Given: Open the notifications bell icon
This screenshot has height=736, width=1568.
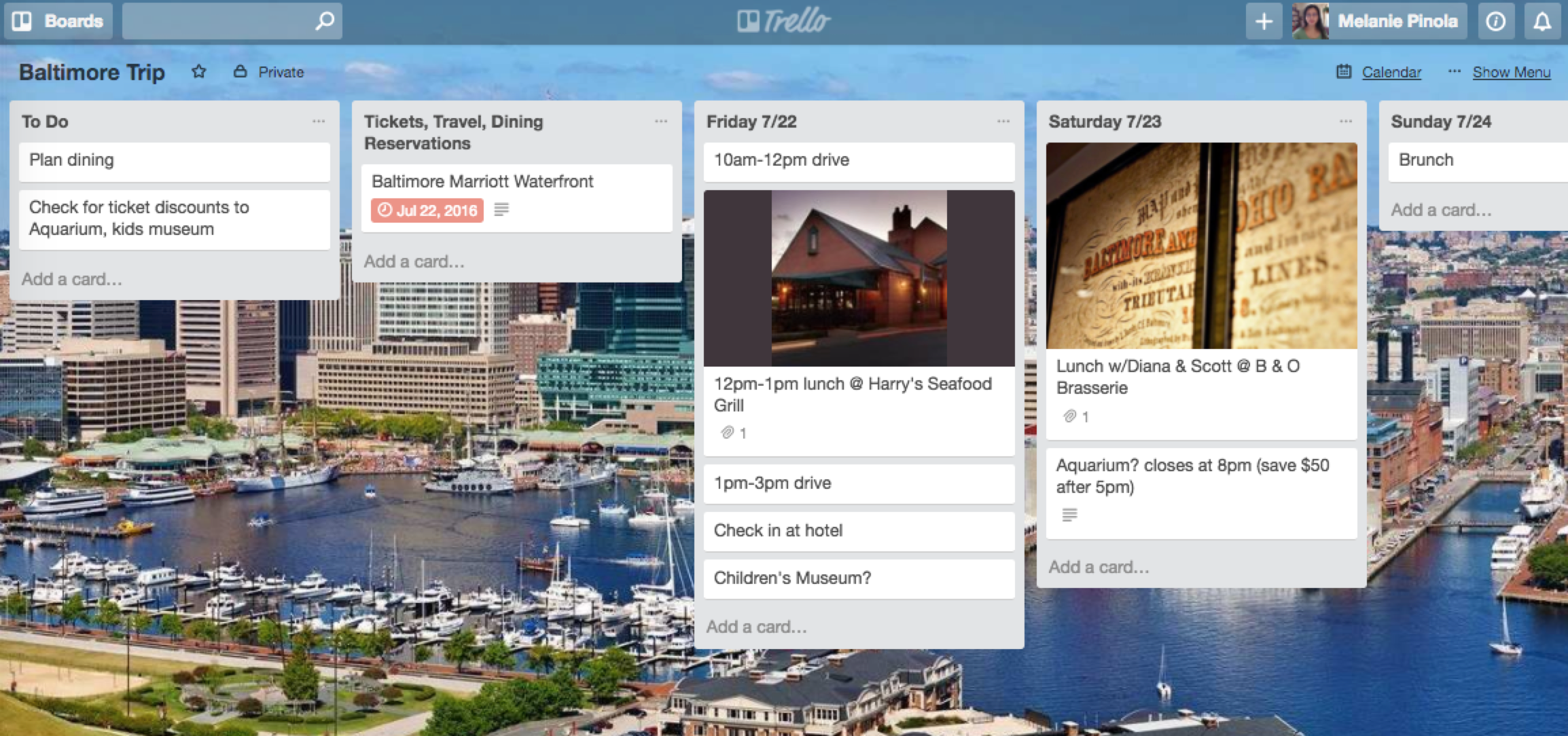Looking at the screenshot, I should pyautogui.click(x=1543, y=20).
